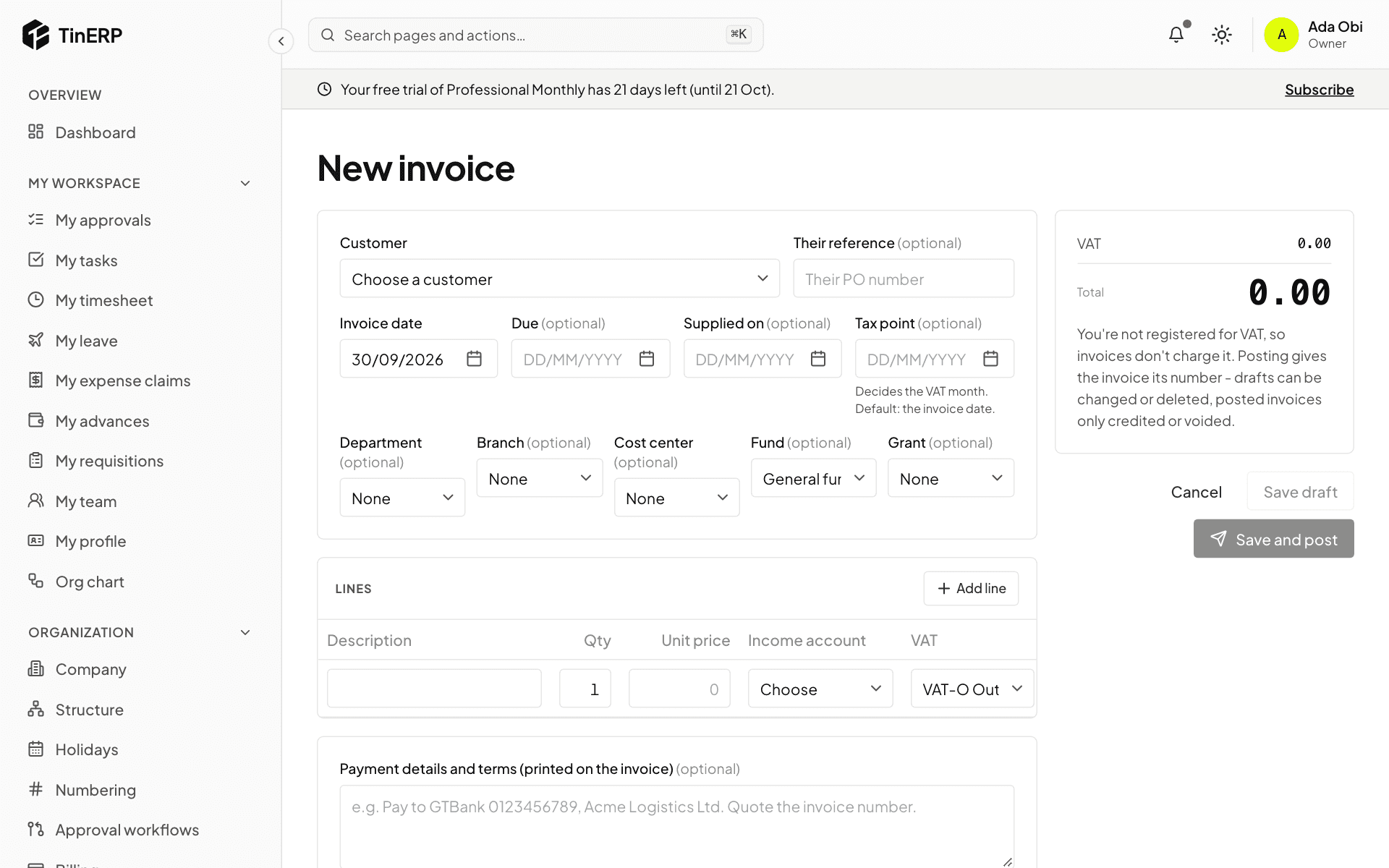Screen dimensions: 1389x868
Task: Open the Department dropdown
Action: 402,498
